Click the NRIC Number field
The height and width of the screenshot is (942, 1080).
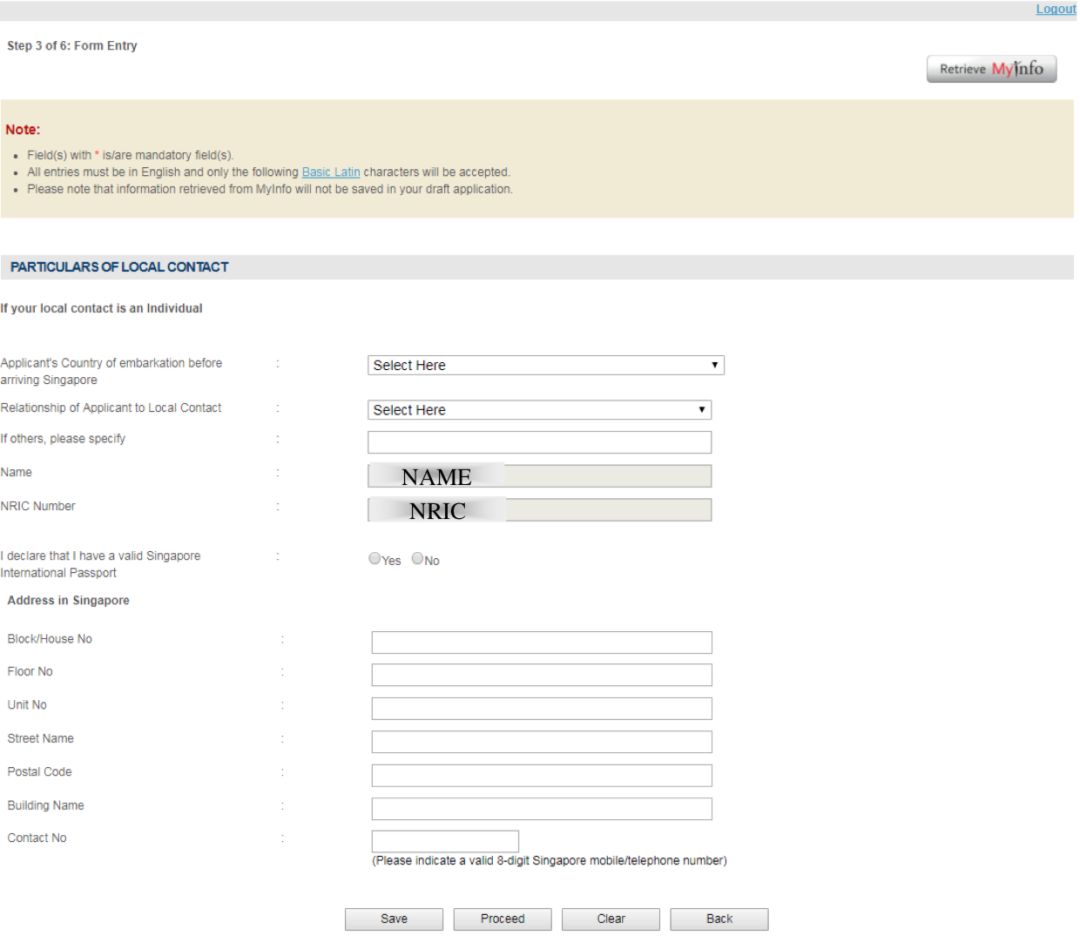(539, 510)
